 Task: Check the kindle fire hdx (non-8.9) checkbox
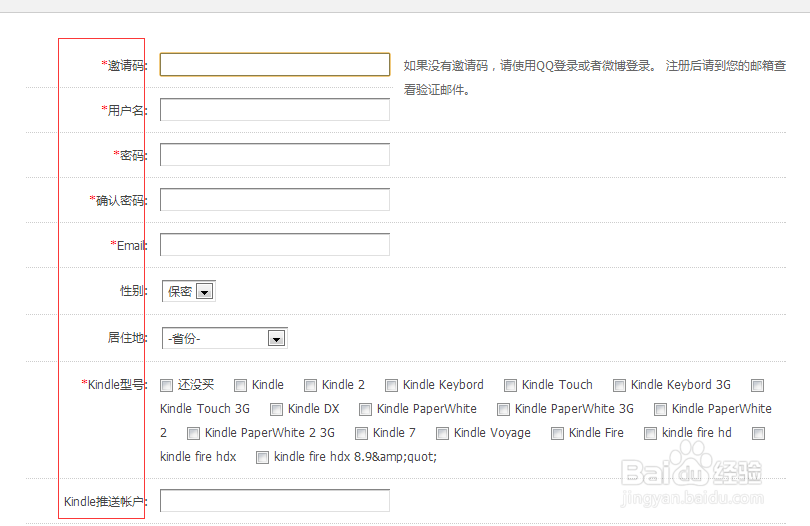pyautogui.click(x=758, y=433)
